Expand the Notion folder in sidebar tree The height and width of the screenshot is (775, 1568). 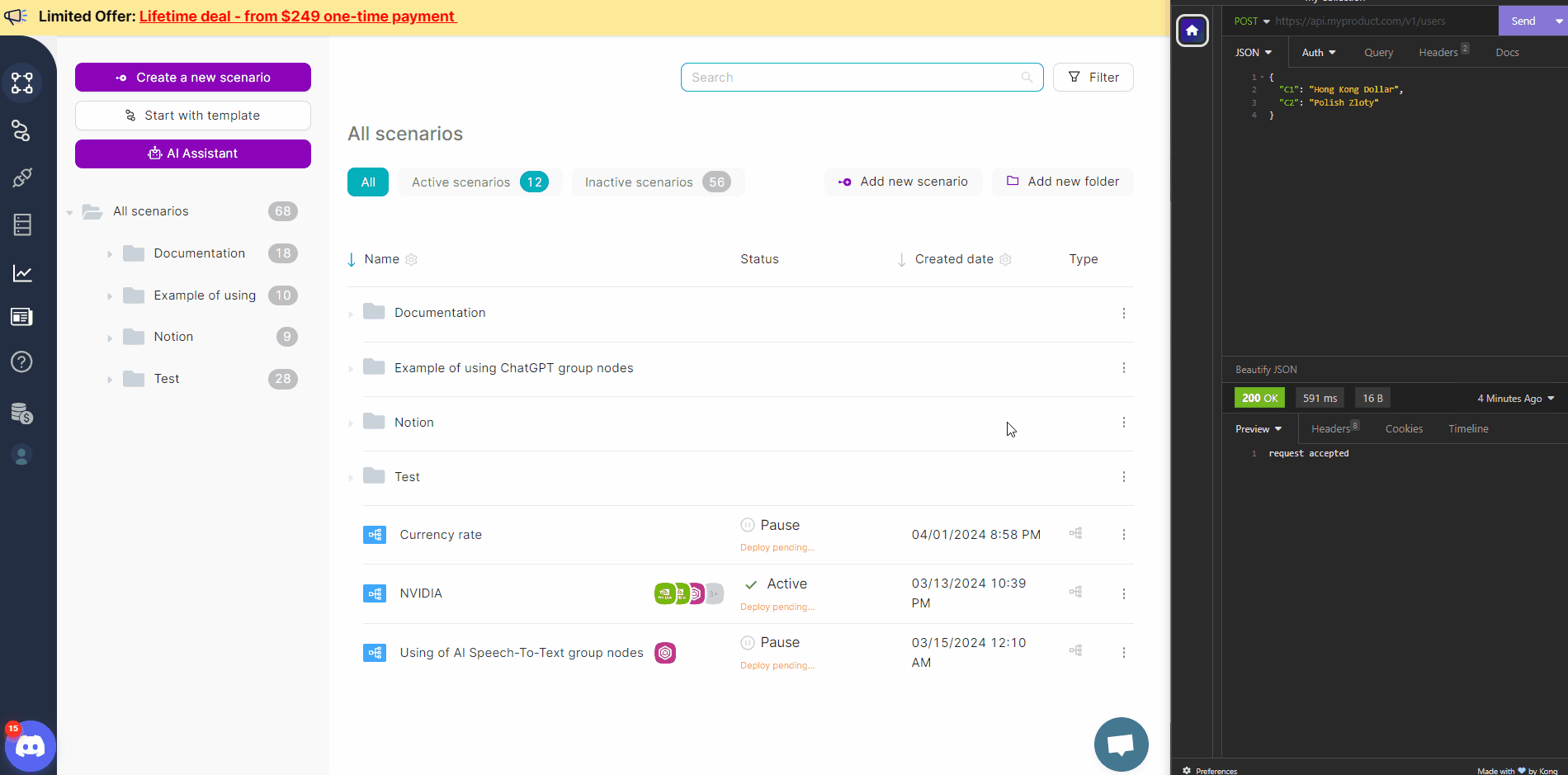(x=110, y=338)
